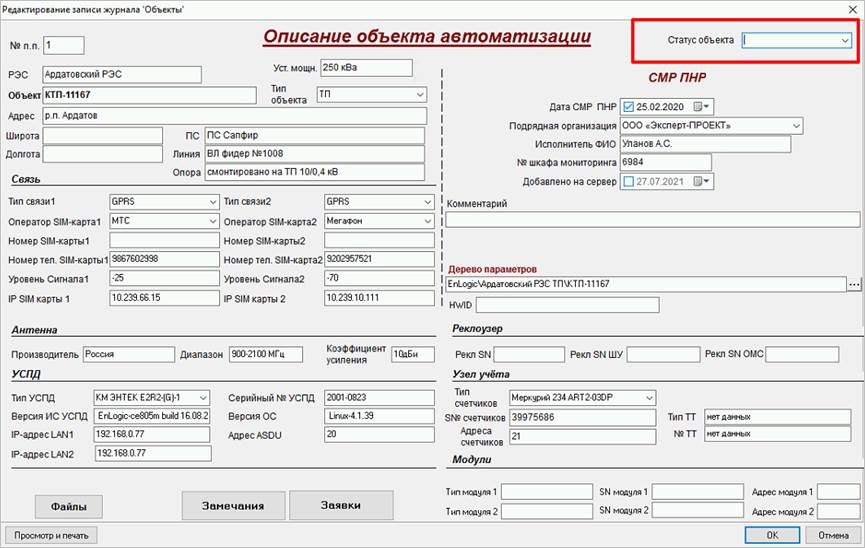865x548 pixels.
Task: Expand Тип связи1 GPRS dropdown
Action: click(x=213, y=202)
